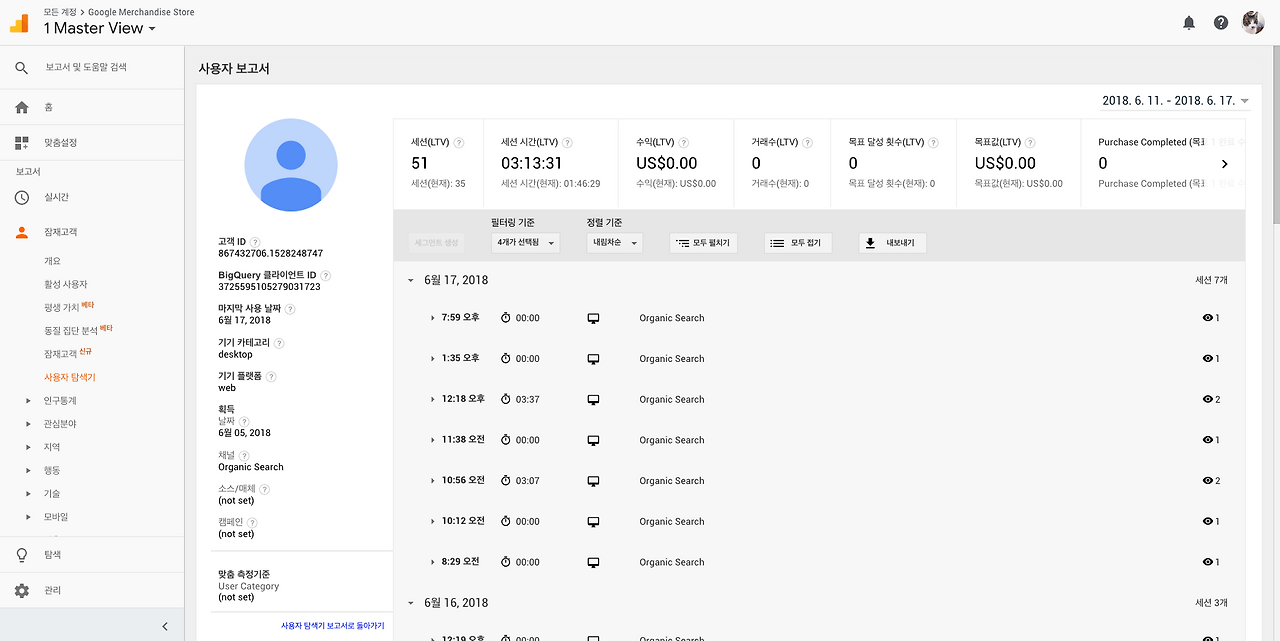
Task: Open the user account avatar
Action: 1253,22
